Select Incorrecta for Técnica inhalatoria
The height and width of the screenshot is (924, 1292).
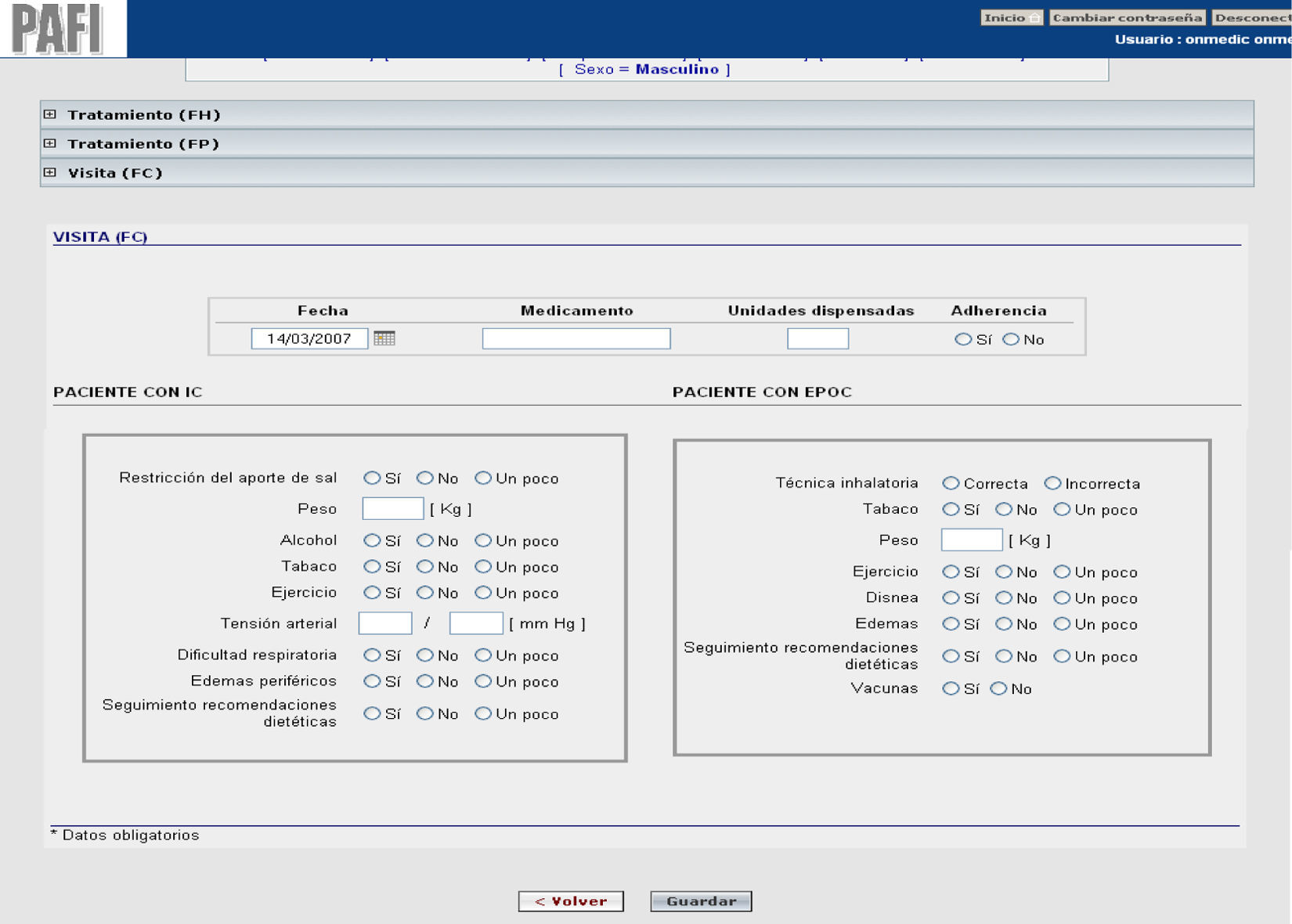[1052, 483]
